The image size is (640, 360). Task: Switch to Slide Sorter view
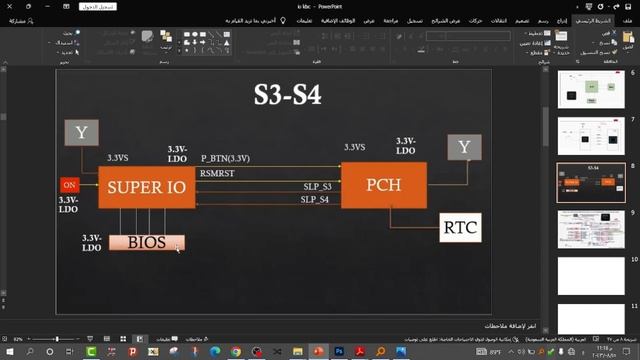[x=123, y=339]
